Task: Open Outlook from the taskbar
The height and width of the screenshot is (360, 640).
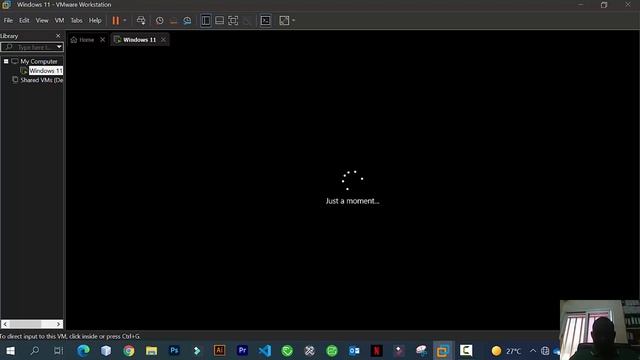Action: pos(354,351)
